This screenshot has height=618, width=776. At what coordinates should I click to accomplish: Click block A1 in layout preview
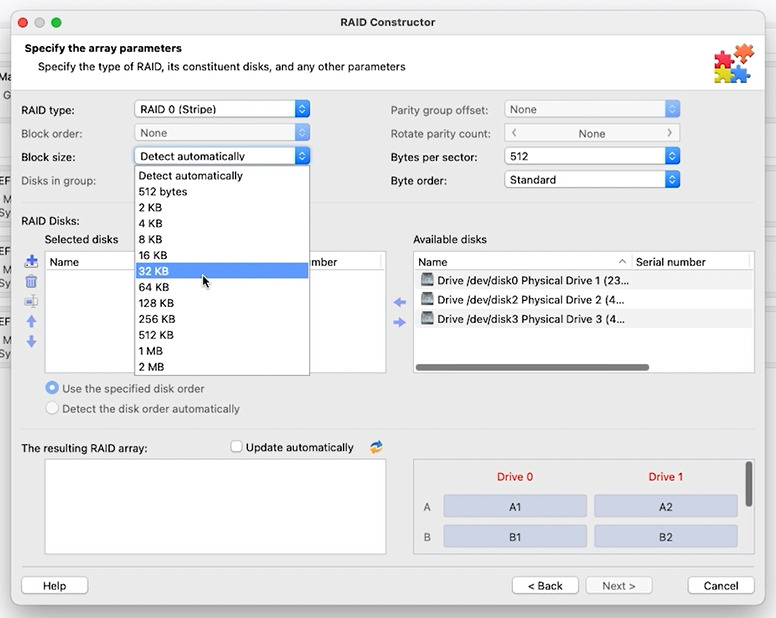(x=515, y=507)
